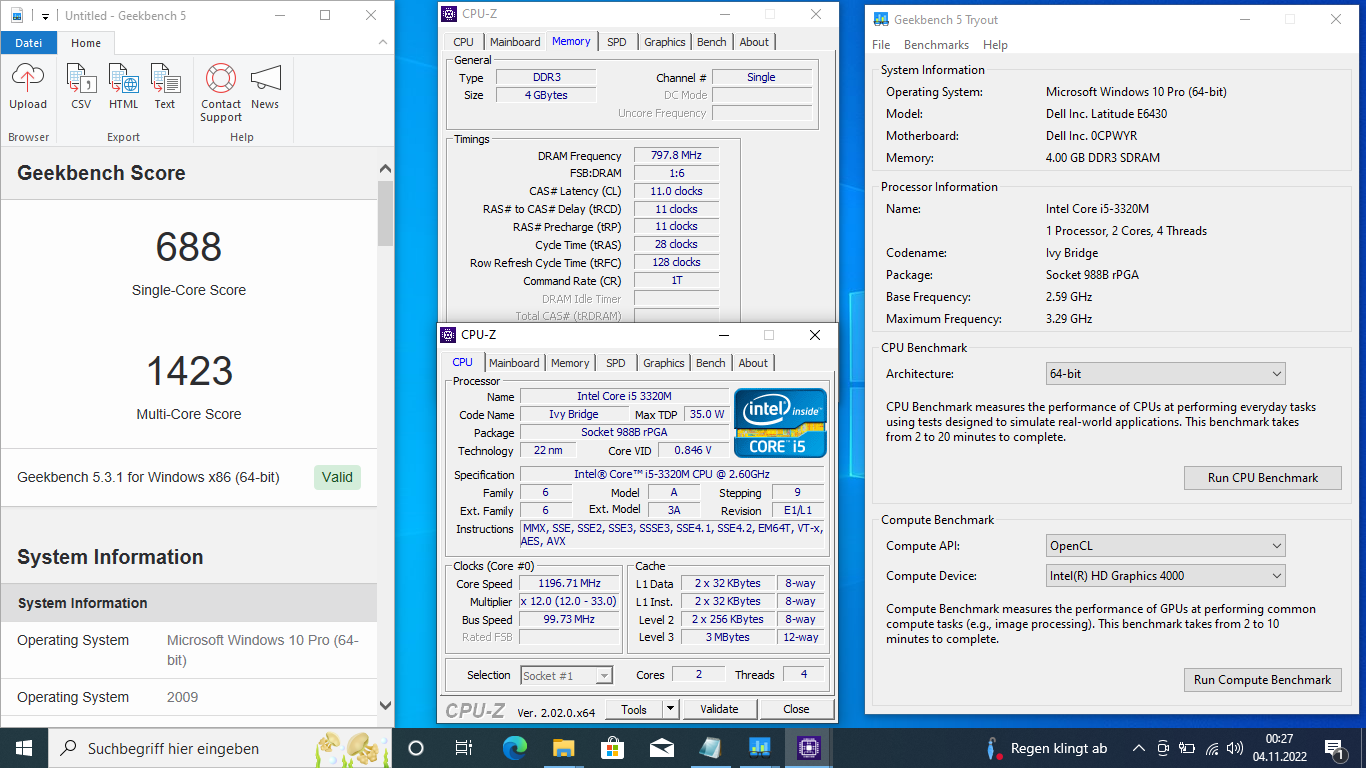Export results as CSV

pos(81,86)
